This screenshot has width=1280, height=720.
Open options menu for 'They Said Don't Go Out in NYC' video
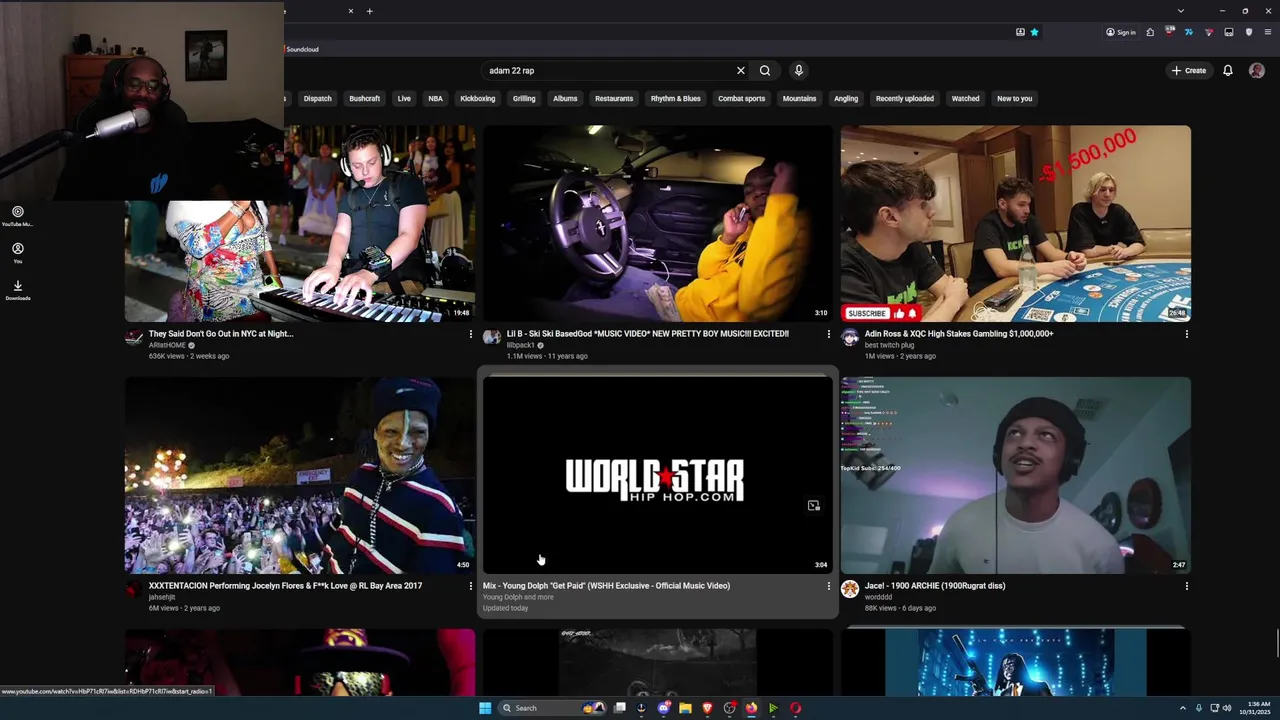pyautogui.click(x=470, y=334)
